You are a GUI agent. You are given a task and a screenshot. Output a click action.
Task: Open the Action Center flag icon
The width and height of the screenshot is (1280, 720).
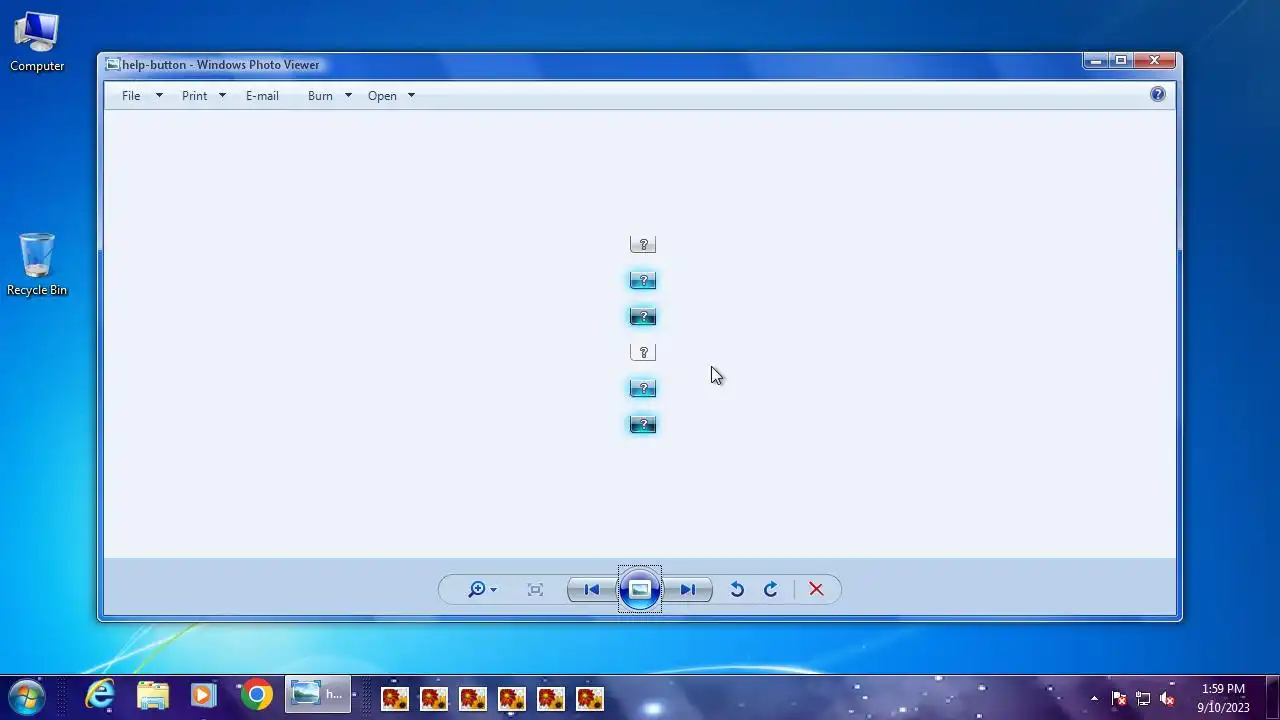tap(1119, 698)
